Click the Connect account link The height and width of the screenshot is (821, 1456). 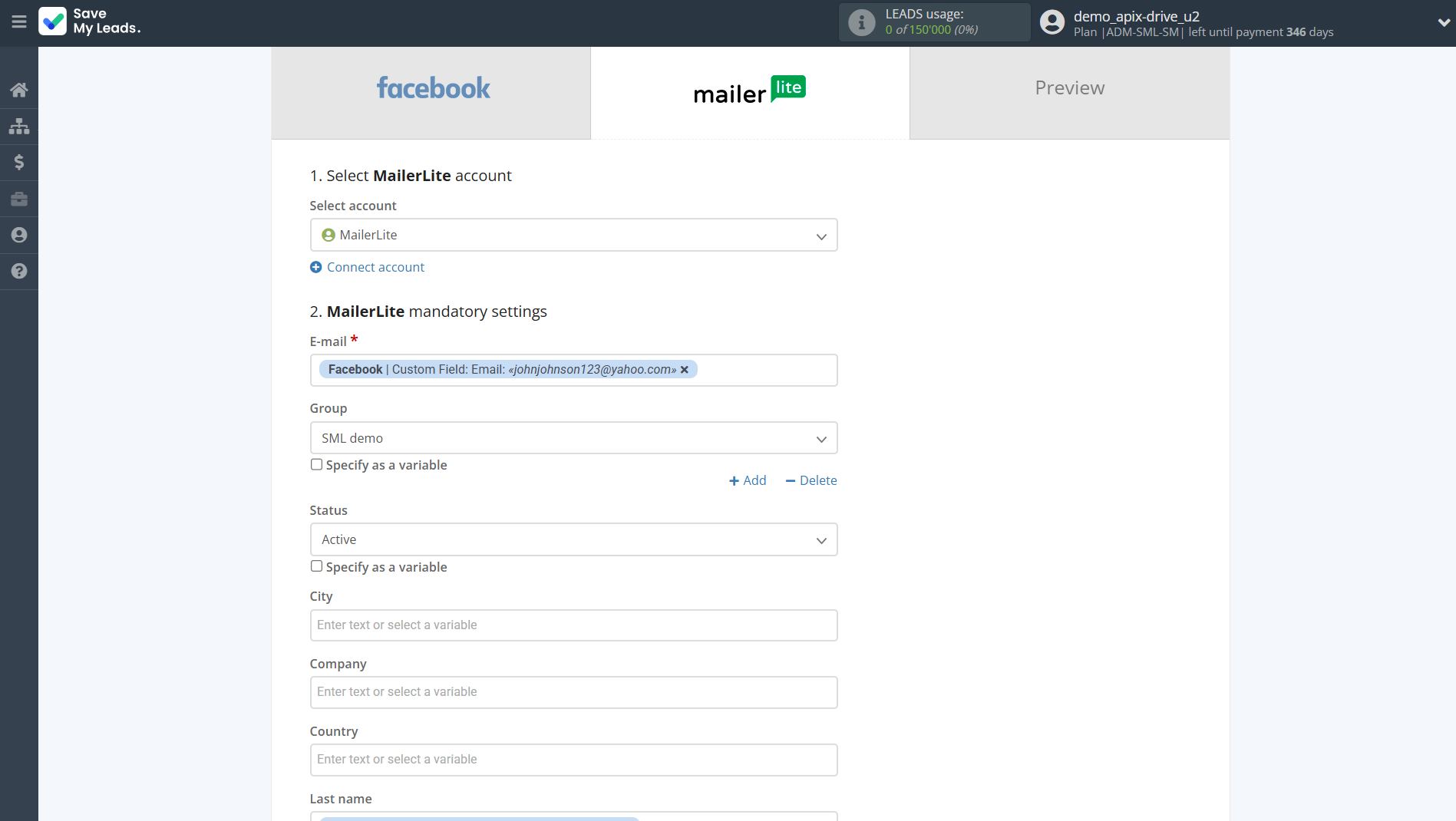coord(375,267)
